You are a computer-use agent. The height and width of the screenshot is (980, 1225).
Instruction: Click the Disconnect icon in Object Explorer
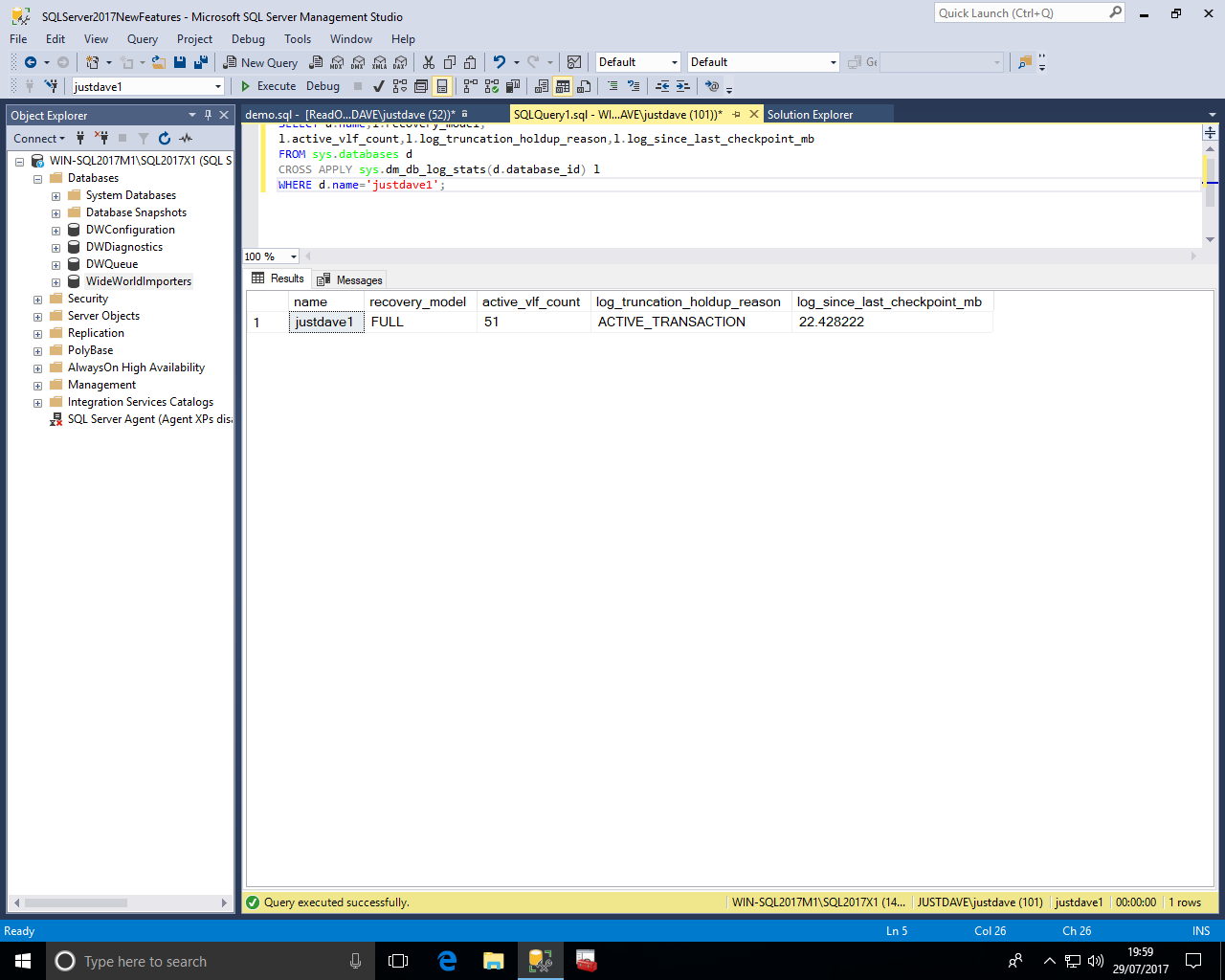(x=101, y=139)
